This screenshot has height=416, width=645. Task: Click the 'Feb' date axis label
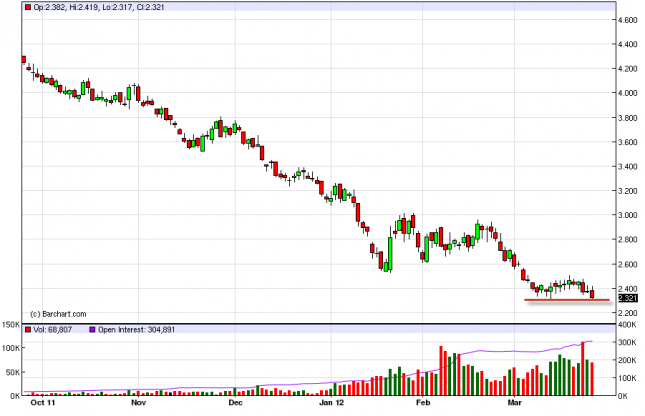coord(423,402)
